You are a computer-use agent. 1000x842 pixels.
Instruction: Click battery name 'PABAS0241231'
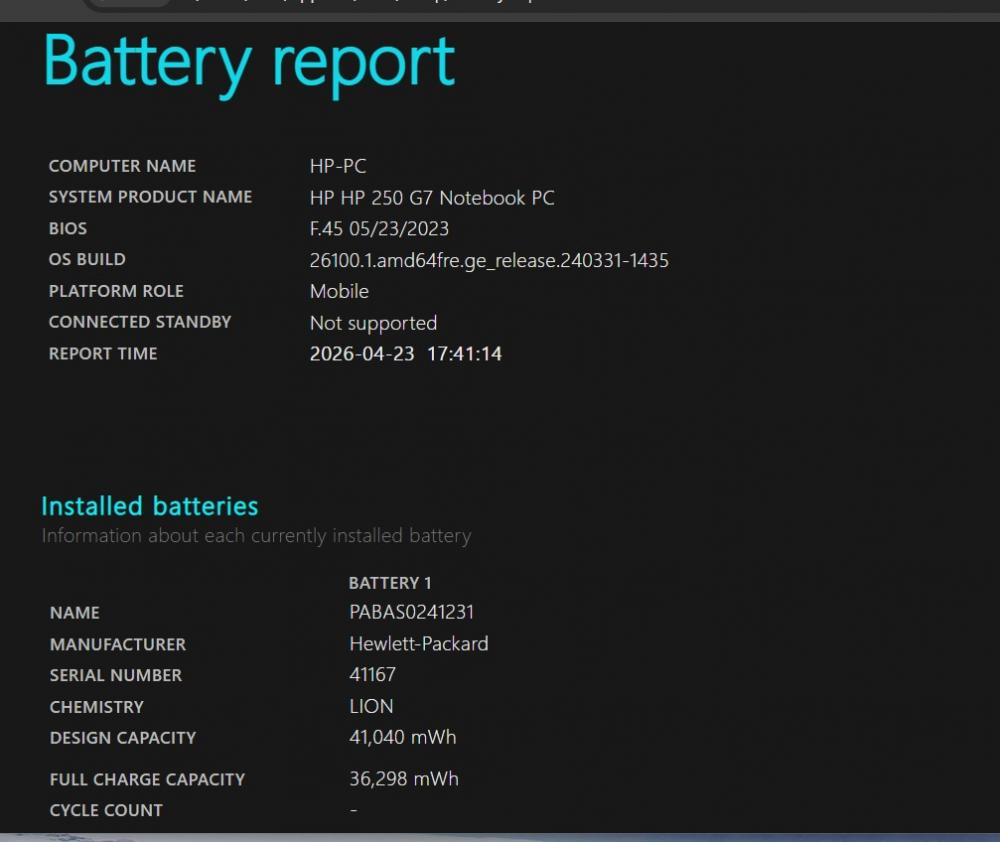coord(412,612)
